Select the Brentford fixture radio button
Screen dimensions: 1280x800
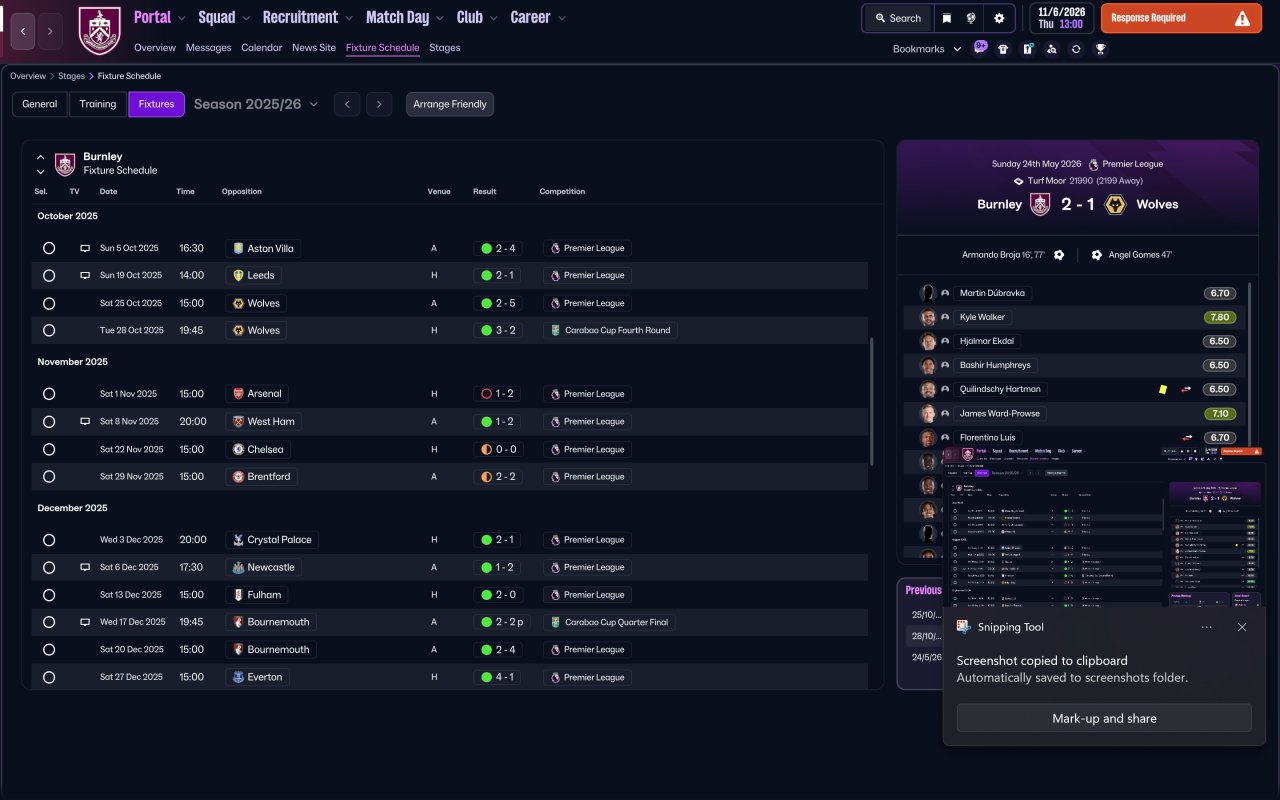click(x=49, y=477)
